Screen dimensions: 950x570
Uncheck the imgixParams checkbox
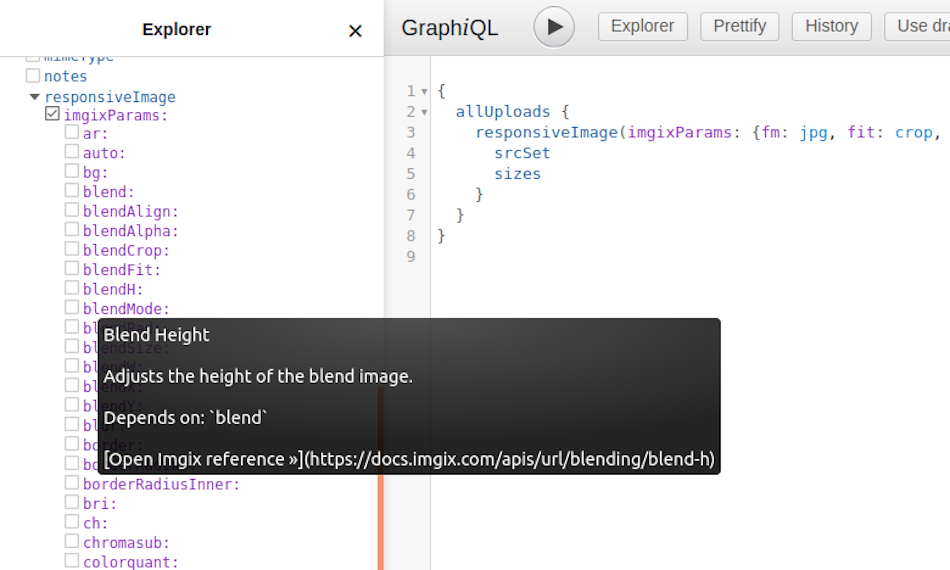pyautogui.click(x=53, y=115)
